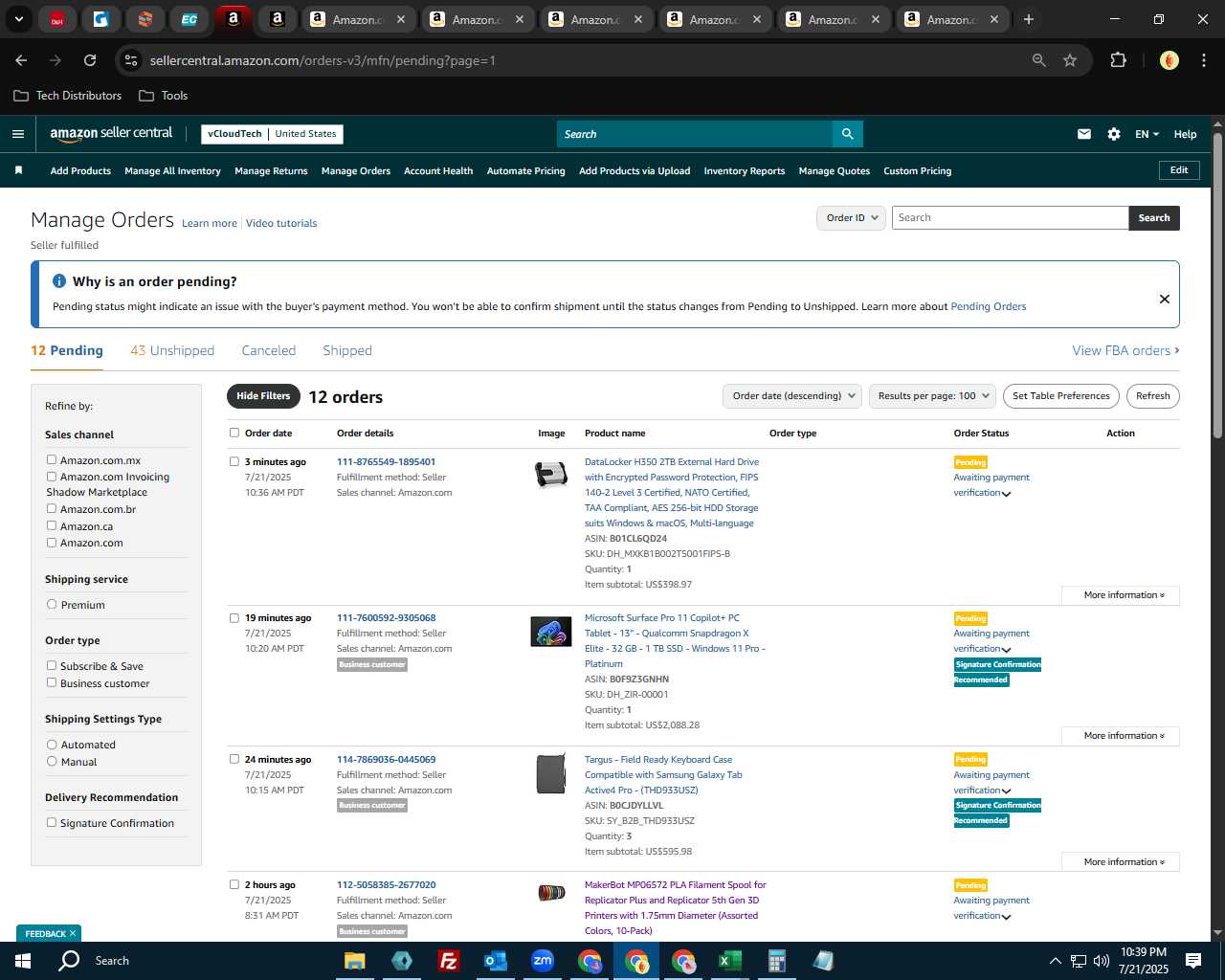
Task: Open the EN language dropdown
Action: click(1147, 134)
